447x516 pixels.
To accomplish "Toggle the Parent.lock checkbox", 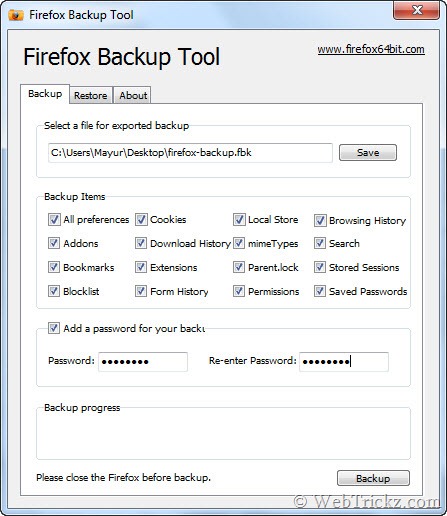I will [x=239, y=267].
